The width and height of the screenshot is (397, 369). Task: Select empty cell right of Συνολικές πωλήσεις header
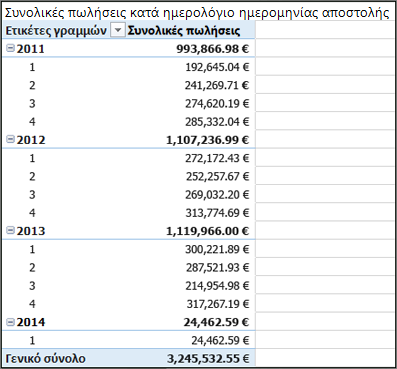click(325, 30)
